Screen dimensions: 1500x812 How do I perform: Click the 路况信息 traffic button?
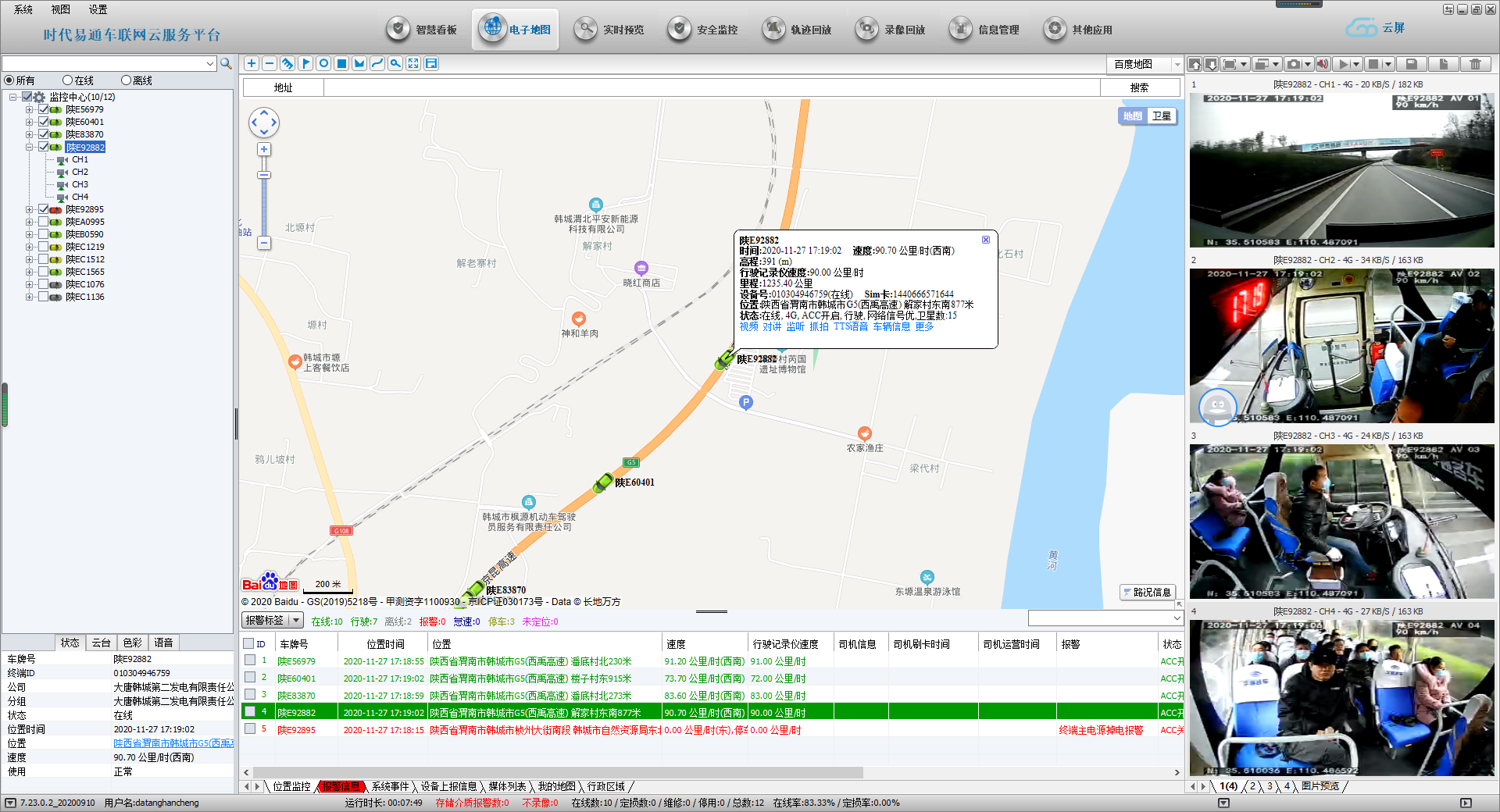[1148, 592]
